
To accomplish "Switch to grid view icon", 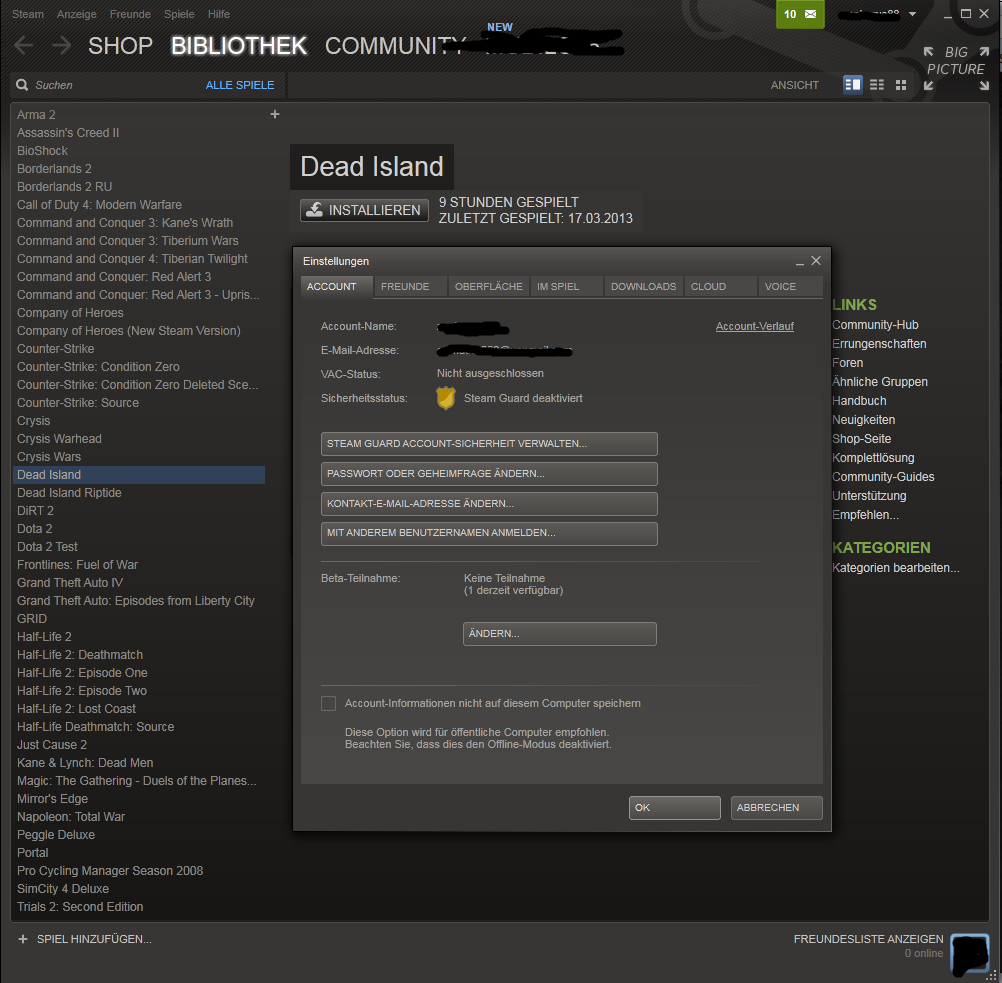I will [x=901, y=85].
